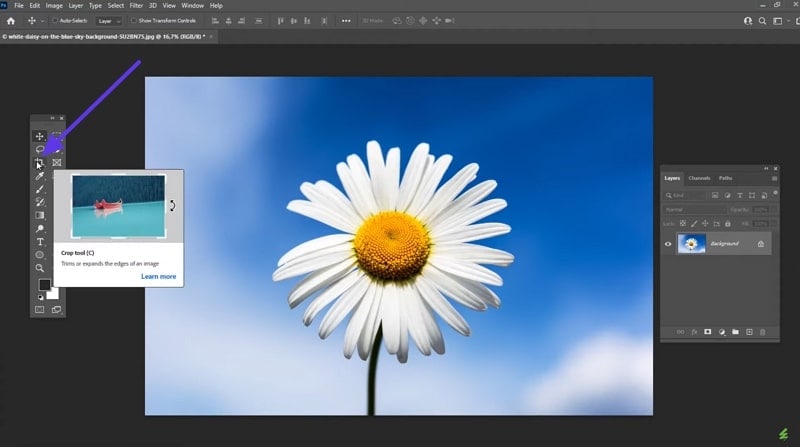
Task: Align right edges in options bar
Action: tap(241, 21)
